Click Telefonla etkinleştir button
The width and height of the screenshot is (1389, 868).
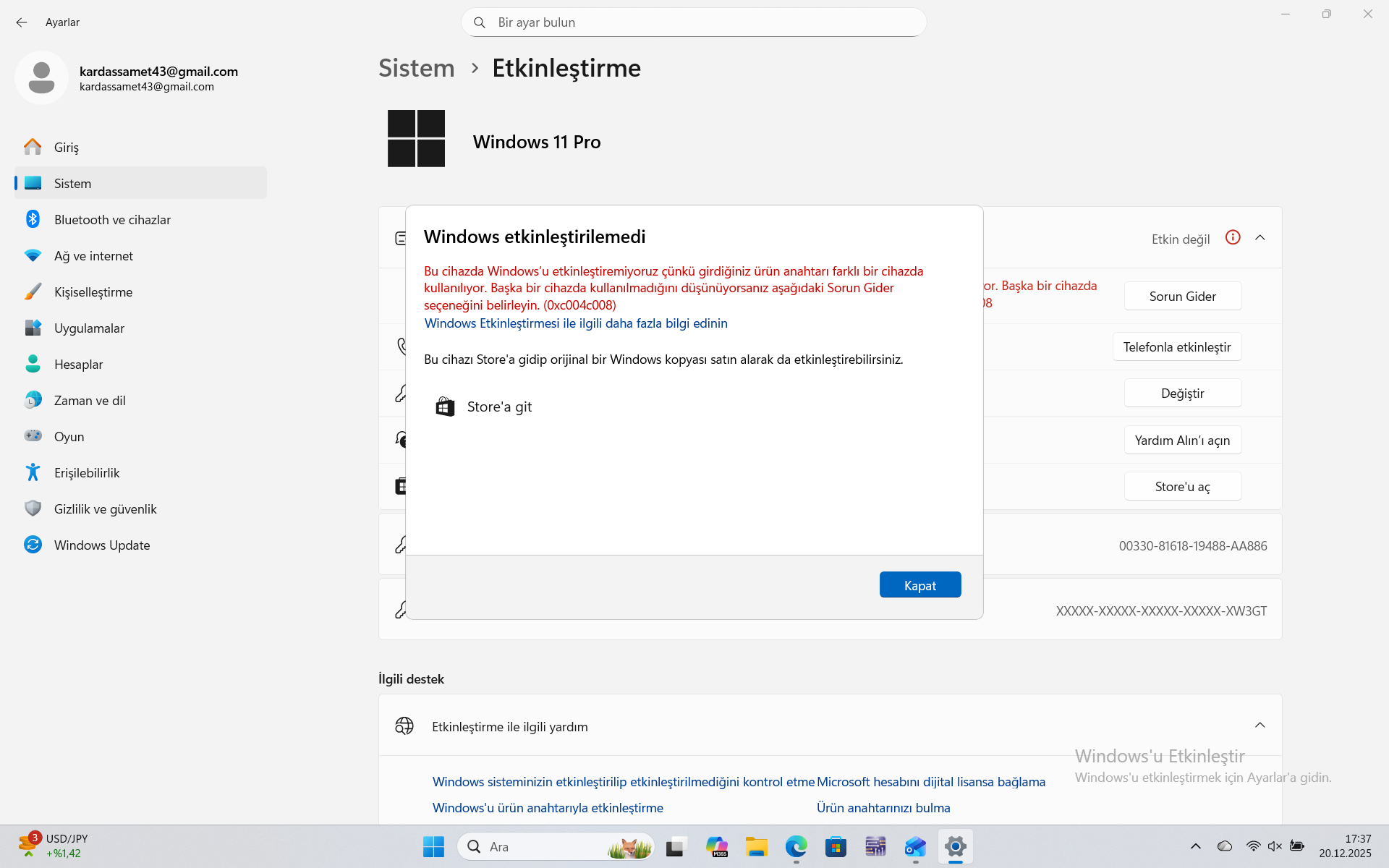(1177, 346)
